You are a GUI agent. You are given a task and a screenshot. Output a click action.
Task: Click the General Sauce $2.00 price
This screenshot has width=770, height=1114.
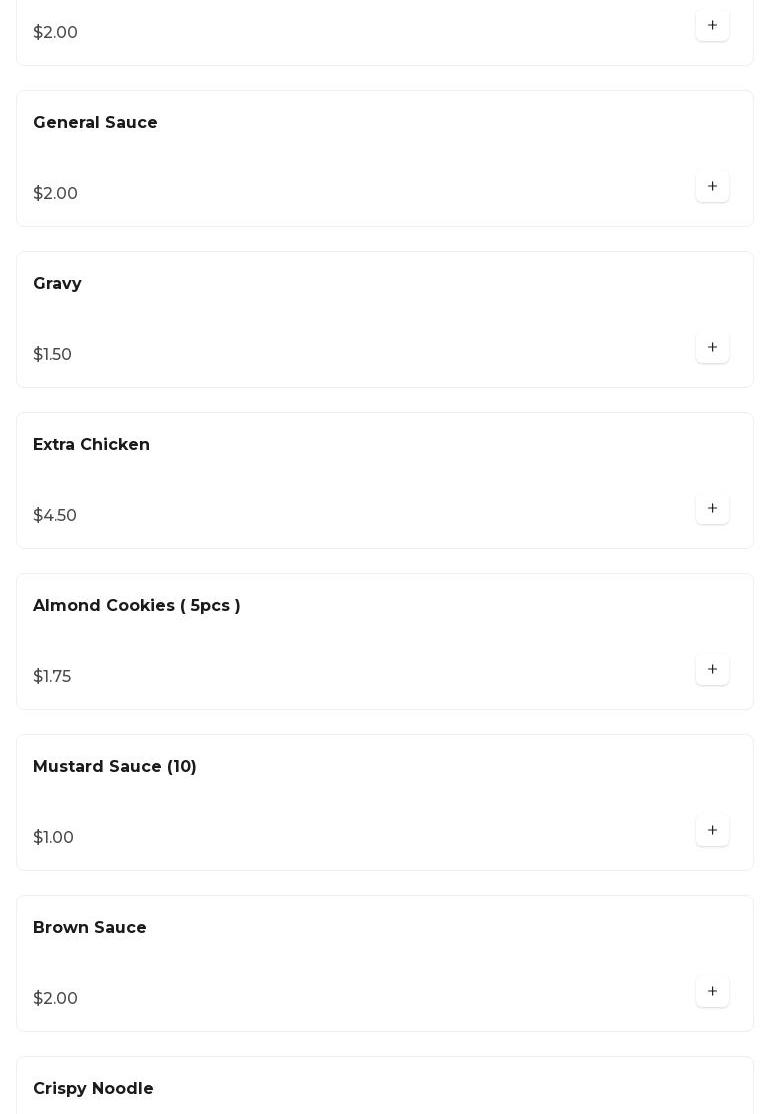[55, 194]
